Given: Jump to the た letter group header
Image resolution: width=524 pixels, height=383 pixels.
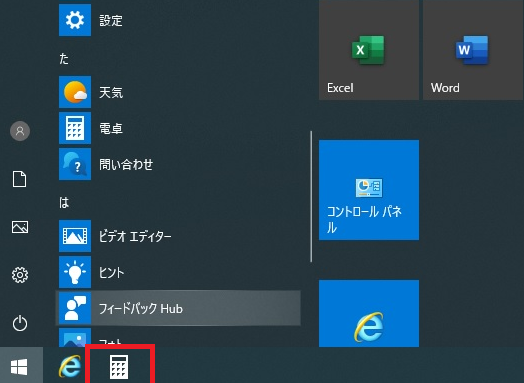Looking at the screenshot, I should (x=64, y=58).
